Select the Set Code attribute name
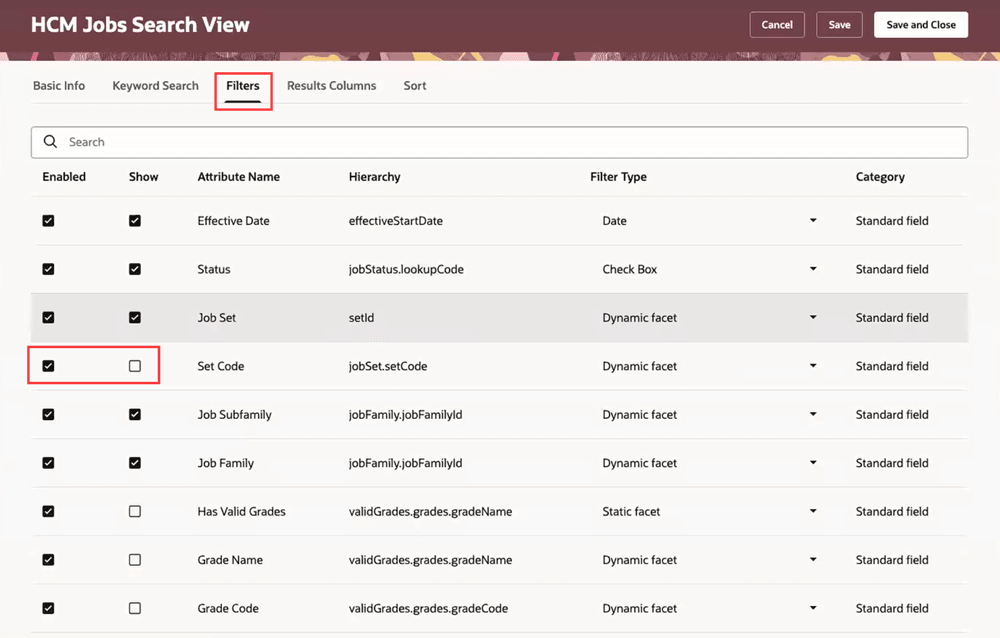Viewport: 1000px width, 638px height. pyautogui.click(x=221, y=366)
